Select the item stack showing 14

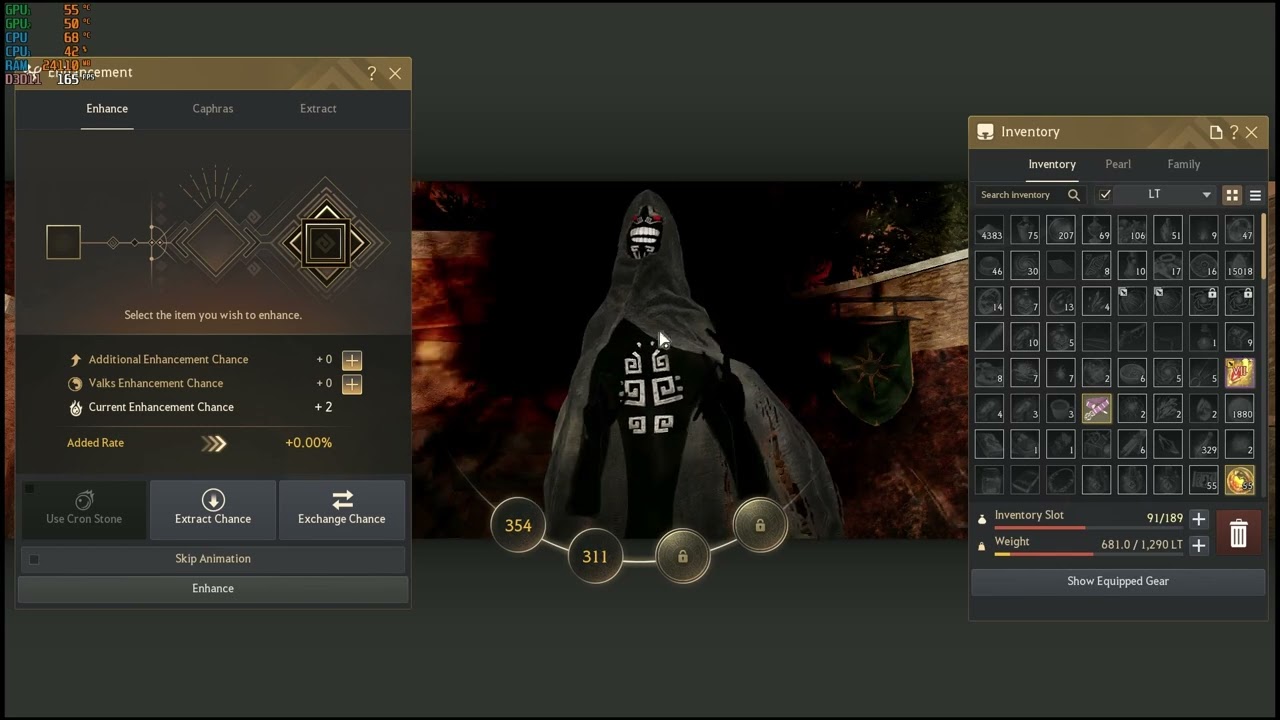coord(990,301)
